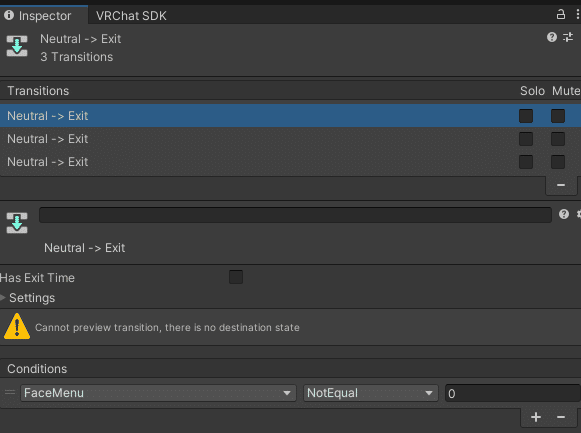The image size is (581, 433).
Task: Click the transition icon beside header title
Action: [x=17, y=46]
